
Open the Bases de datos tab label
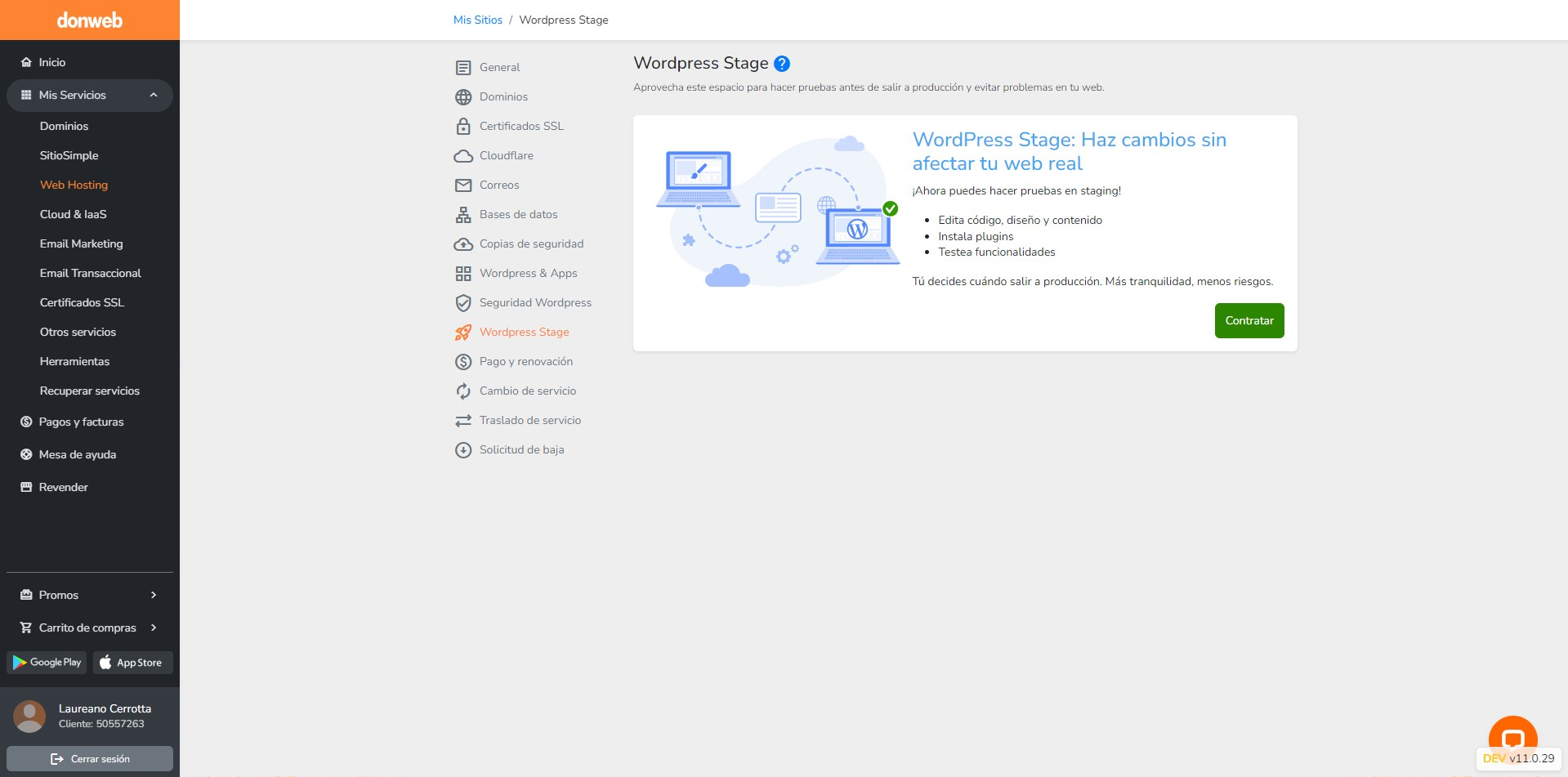pyautogui.click(x=518, y=214)
